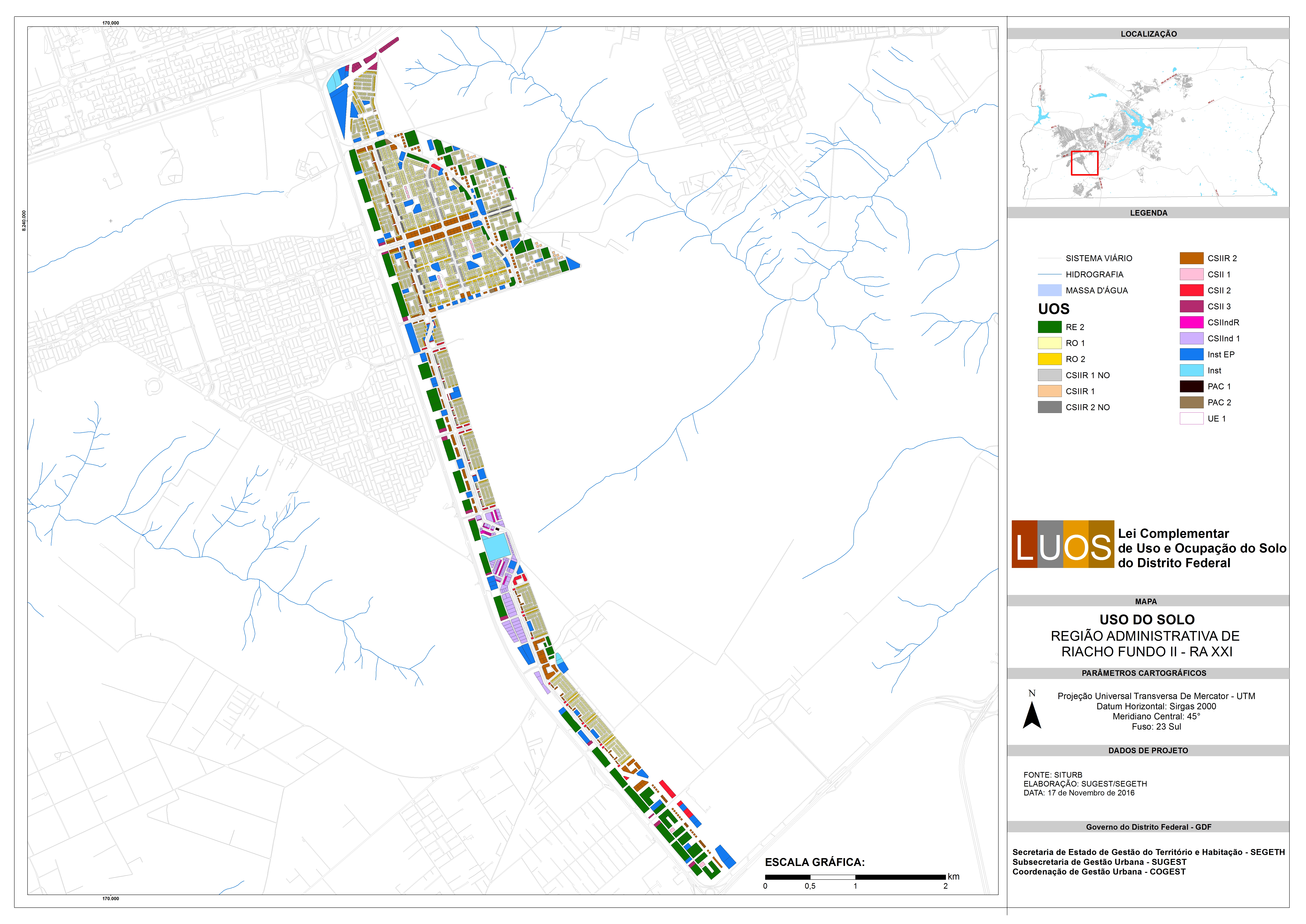Click the HIDROGRAFIA blue line symbol
This screenshot has width=1306, height=924.
click(x=1050, y=274)
